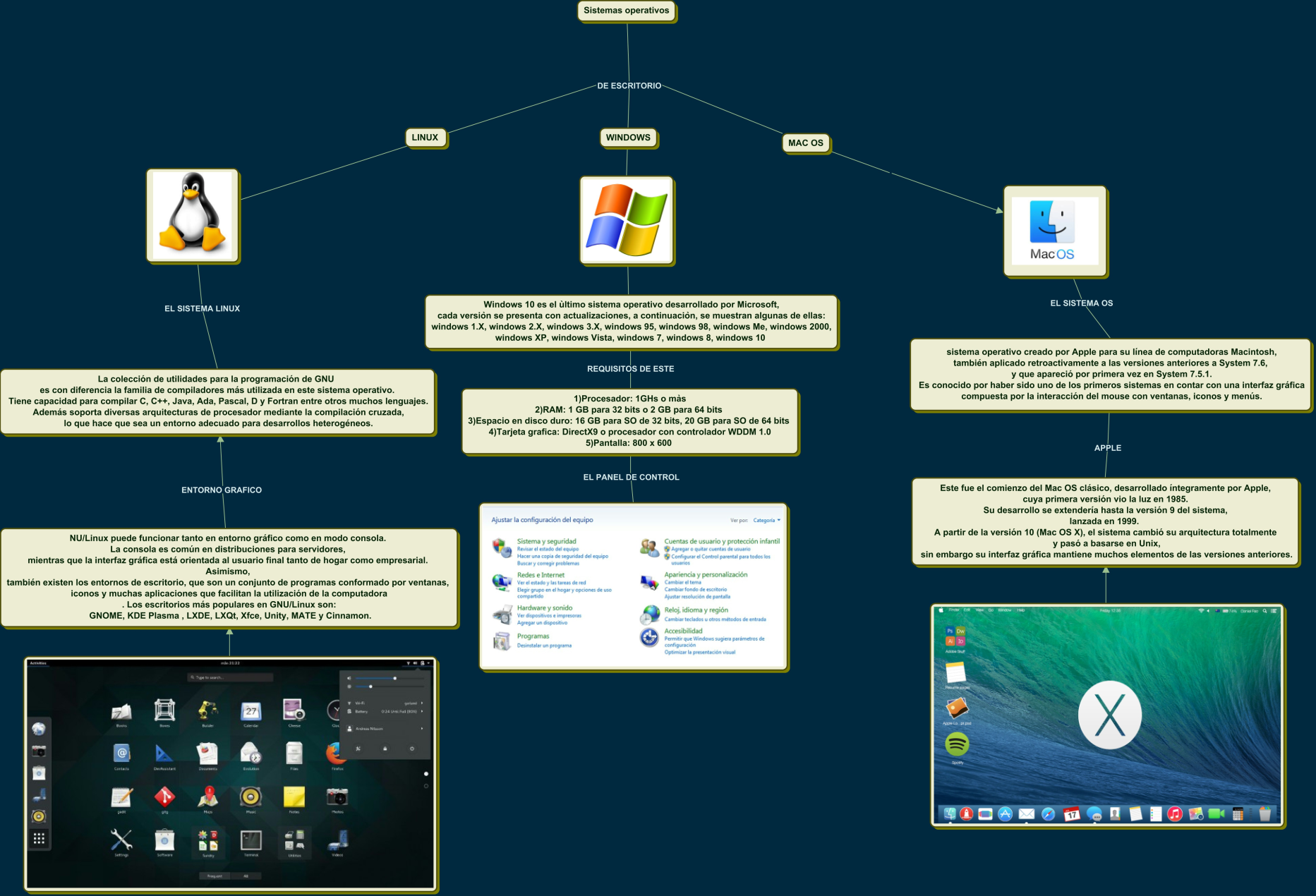
Task: Click the Spotify icon on macOS desktop
Action: (x=957, y=744)
